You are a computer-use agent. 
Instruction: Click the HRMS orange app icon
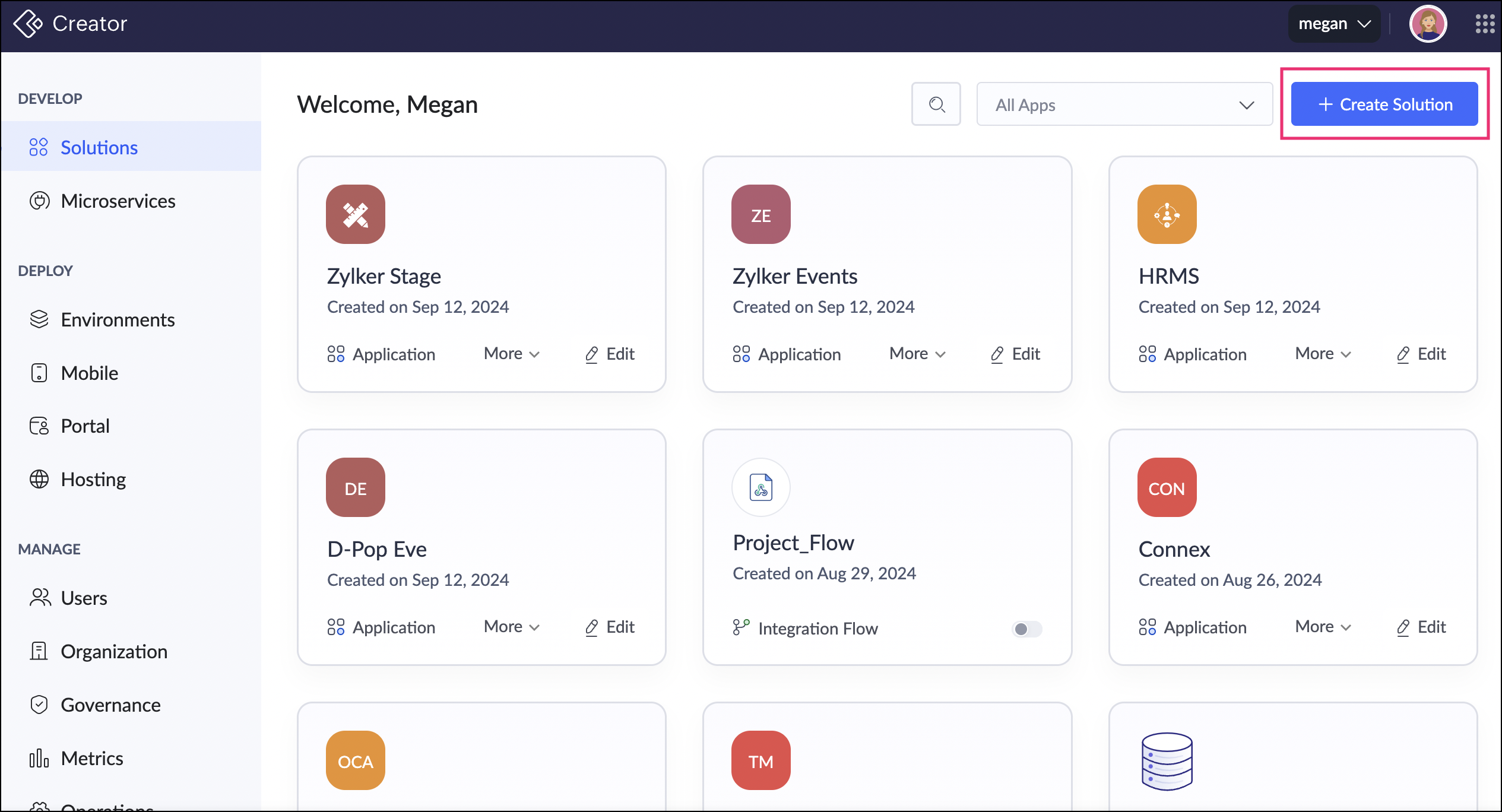1166,214
